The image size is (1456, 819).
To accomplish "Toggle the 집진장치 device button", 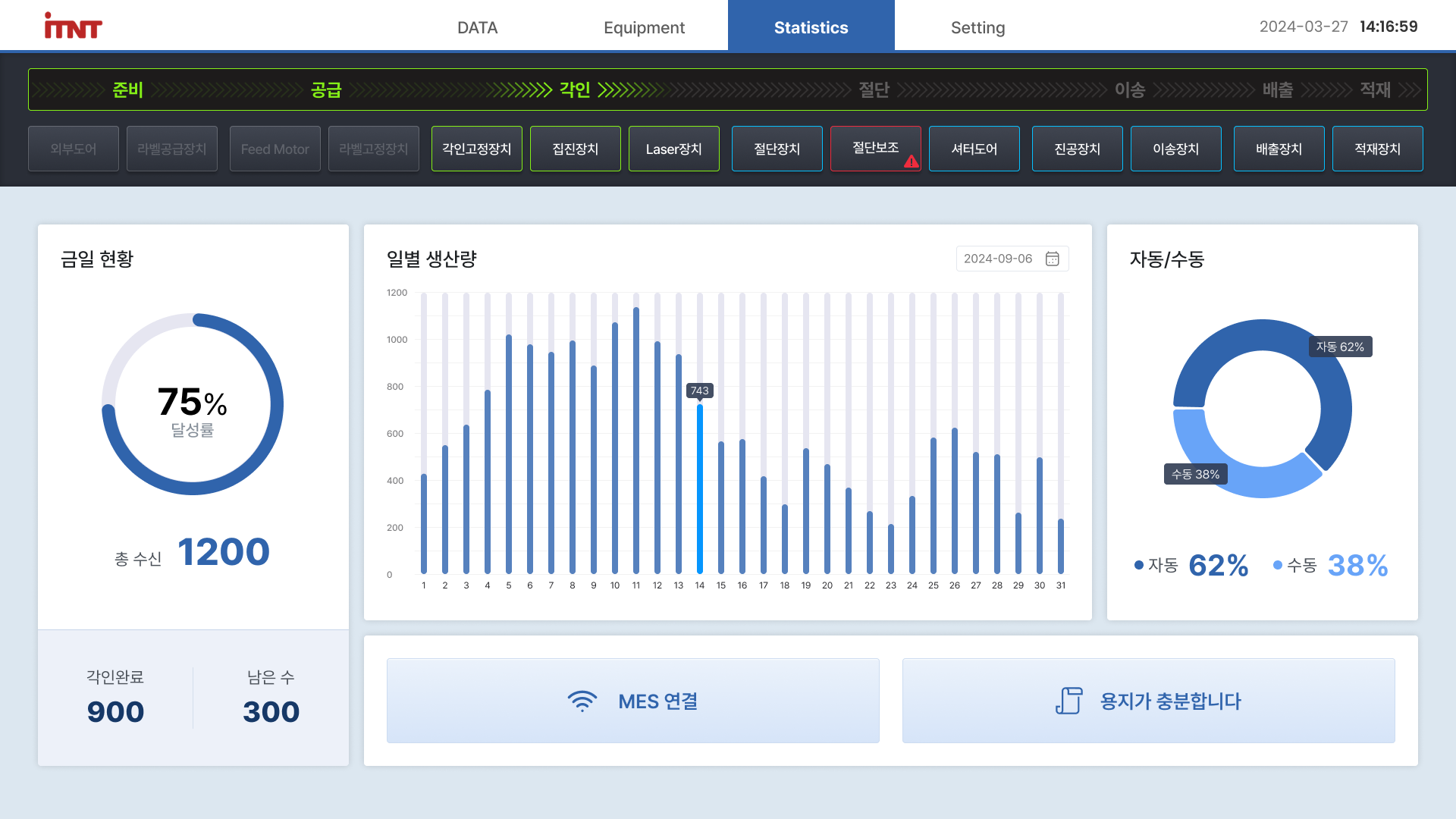I will 575,149.
